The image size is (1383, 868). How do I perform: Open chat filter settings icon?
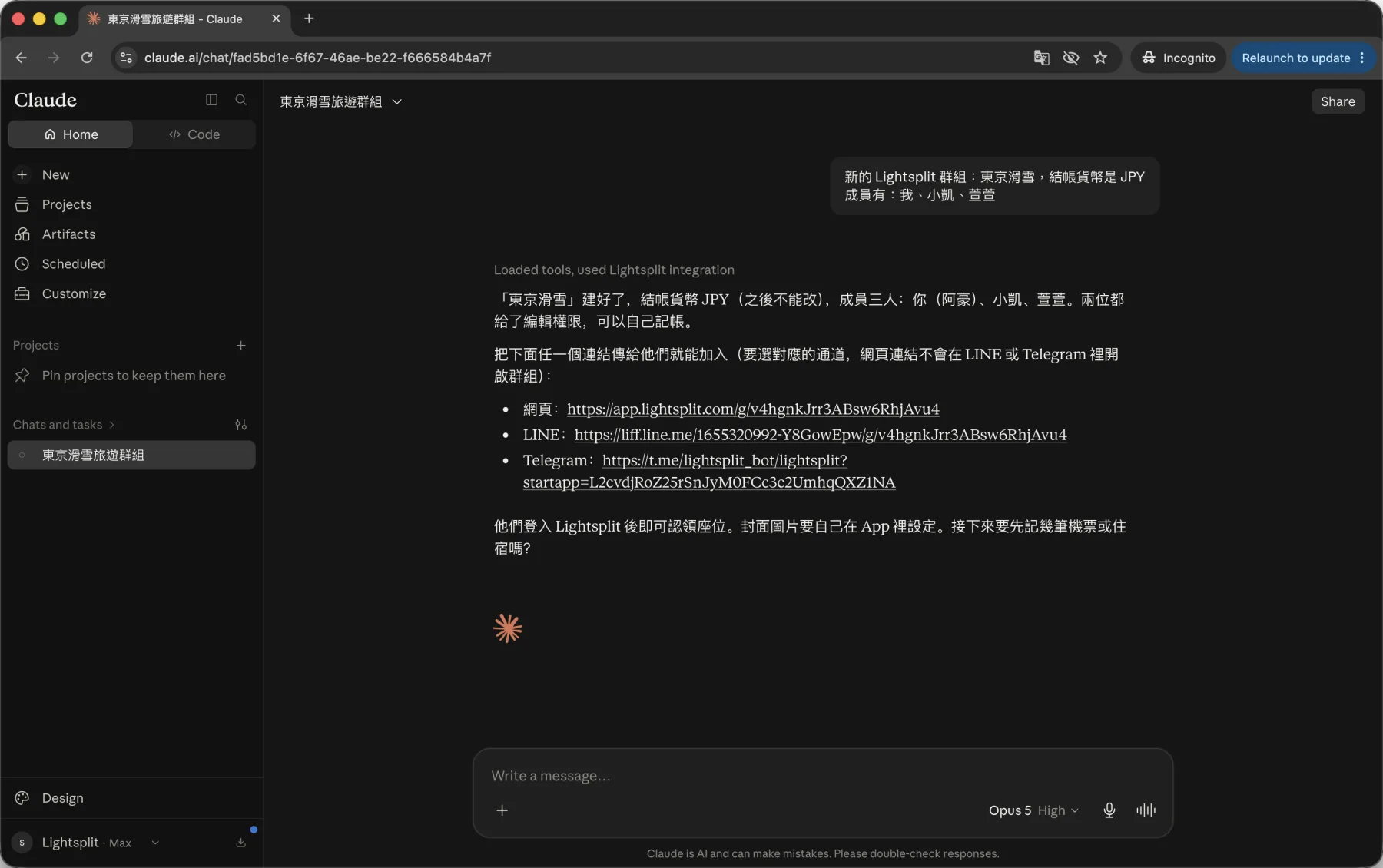coord(240,425)
